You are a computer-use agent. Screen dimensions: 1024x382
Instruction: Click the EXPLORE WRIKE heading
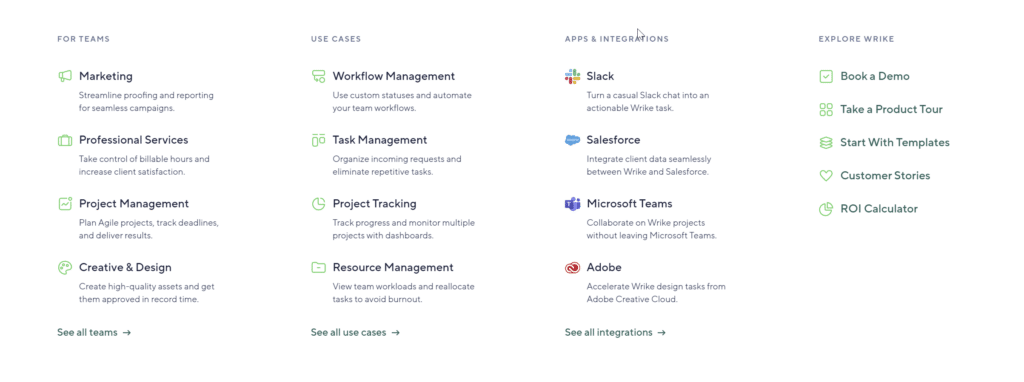pyautogui.click(x=856, y=39)
